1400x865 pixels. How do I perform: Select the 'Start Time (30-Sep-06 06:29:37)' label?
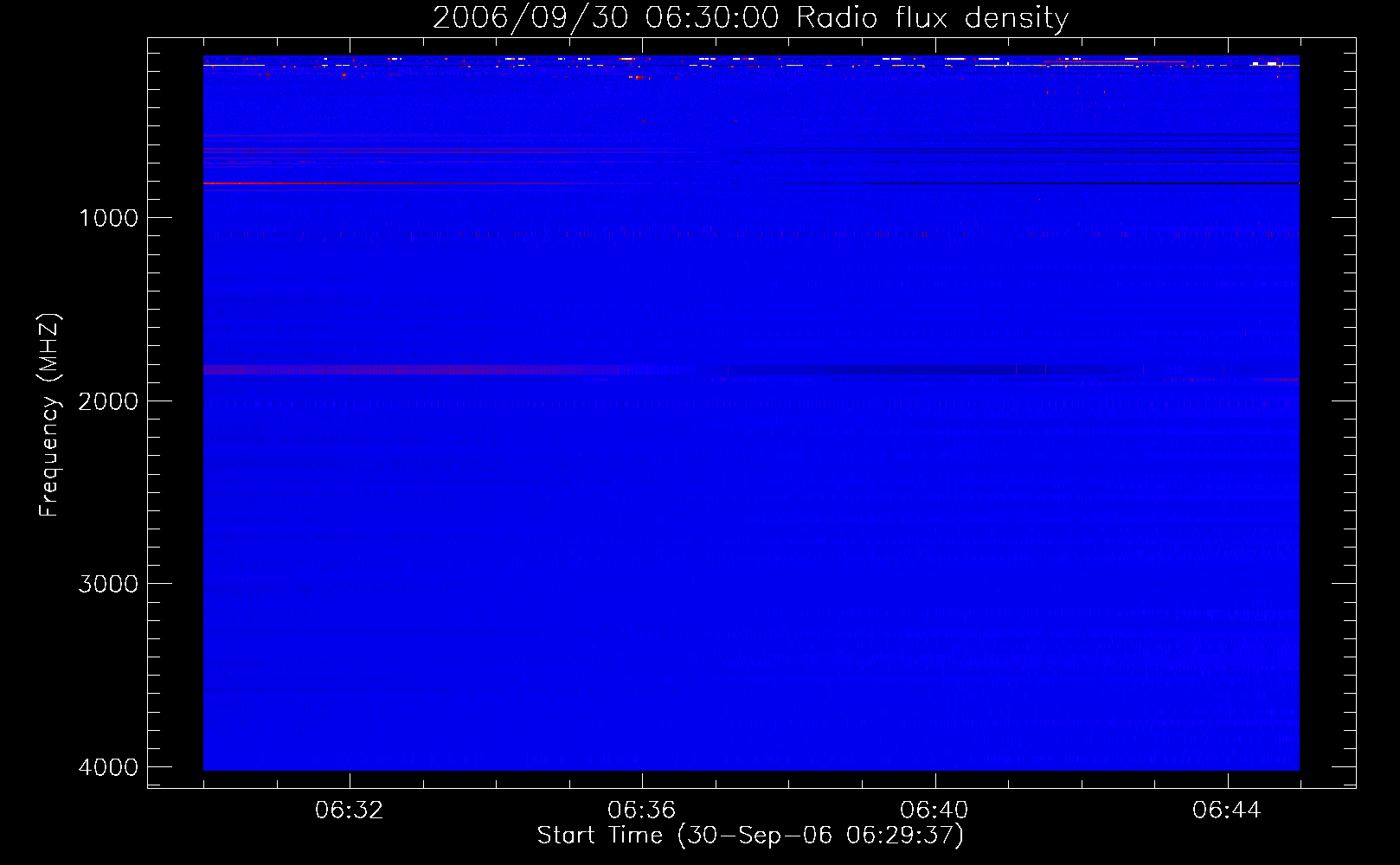click(750, 836)
